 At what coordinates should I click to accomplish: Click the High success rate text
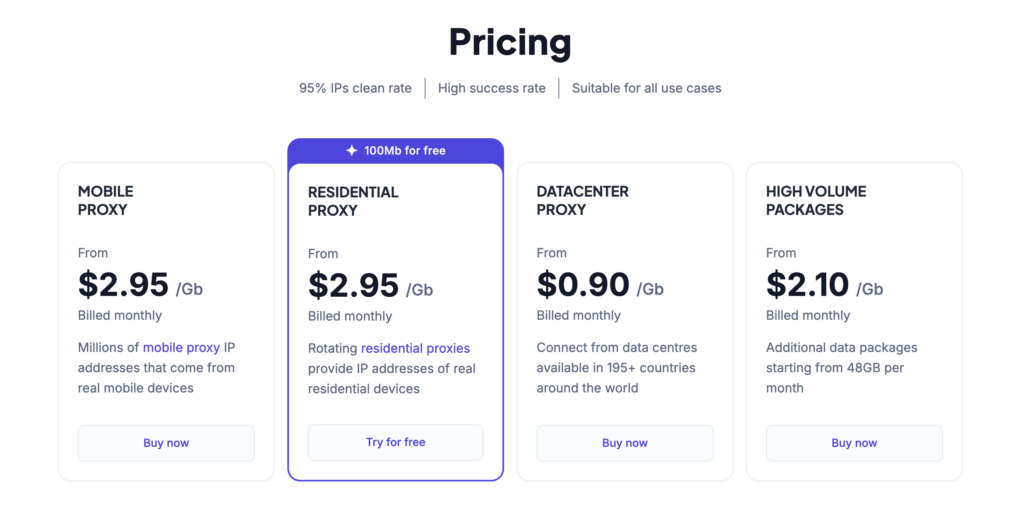[492, 88]
